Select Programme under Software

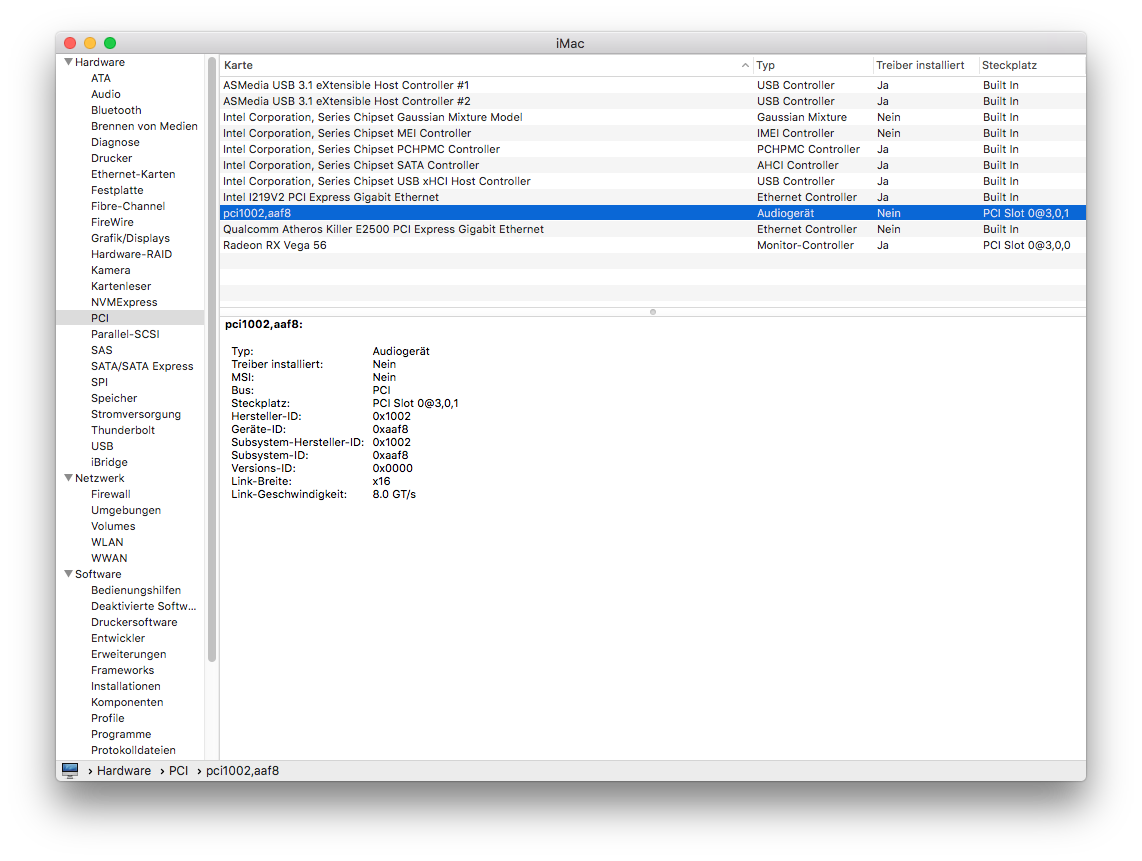[121, 735]
